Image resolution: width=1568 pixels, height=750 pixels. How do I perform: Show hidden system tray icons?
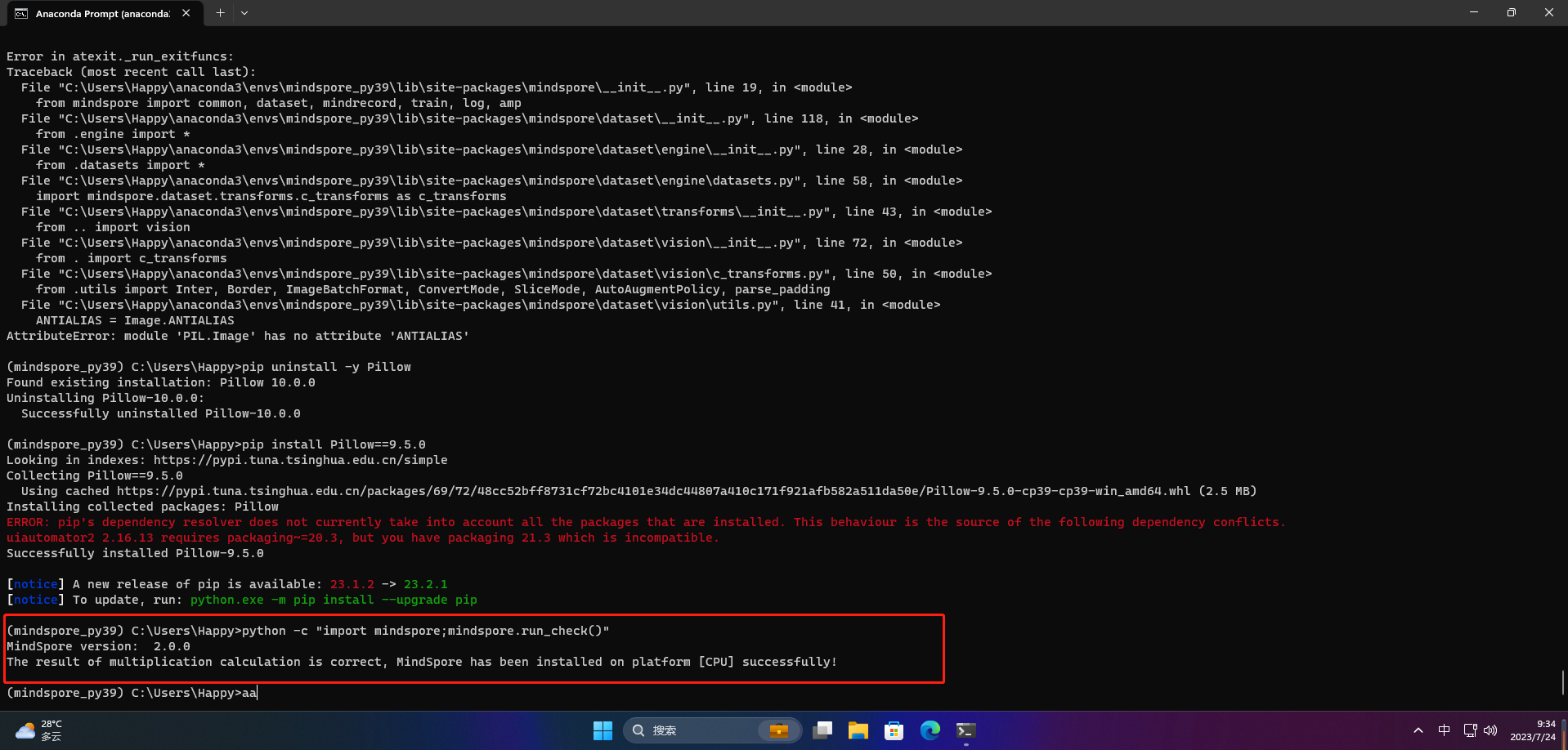coord(1418,730)
